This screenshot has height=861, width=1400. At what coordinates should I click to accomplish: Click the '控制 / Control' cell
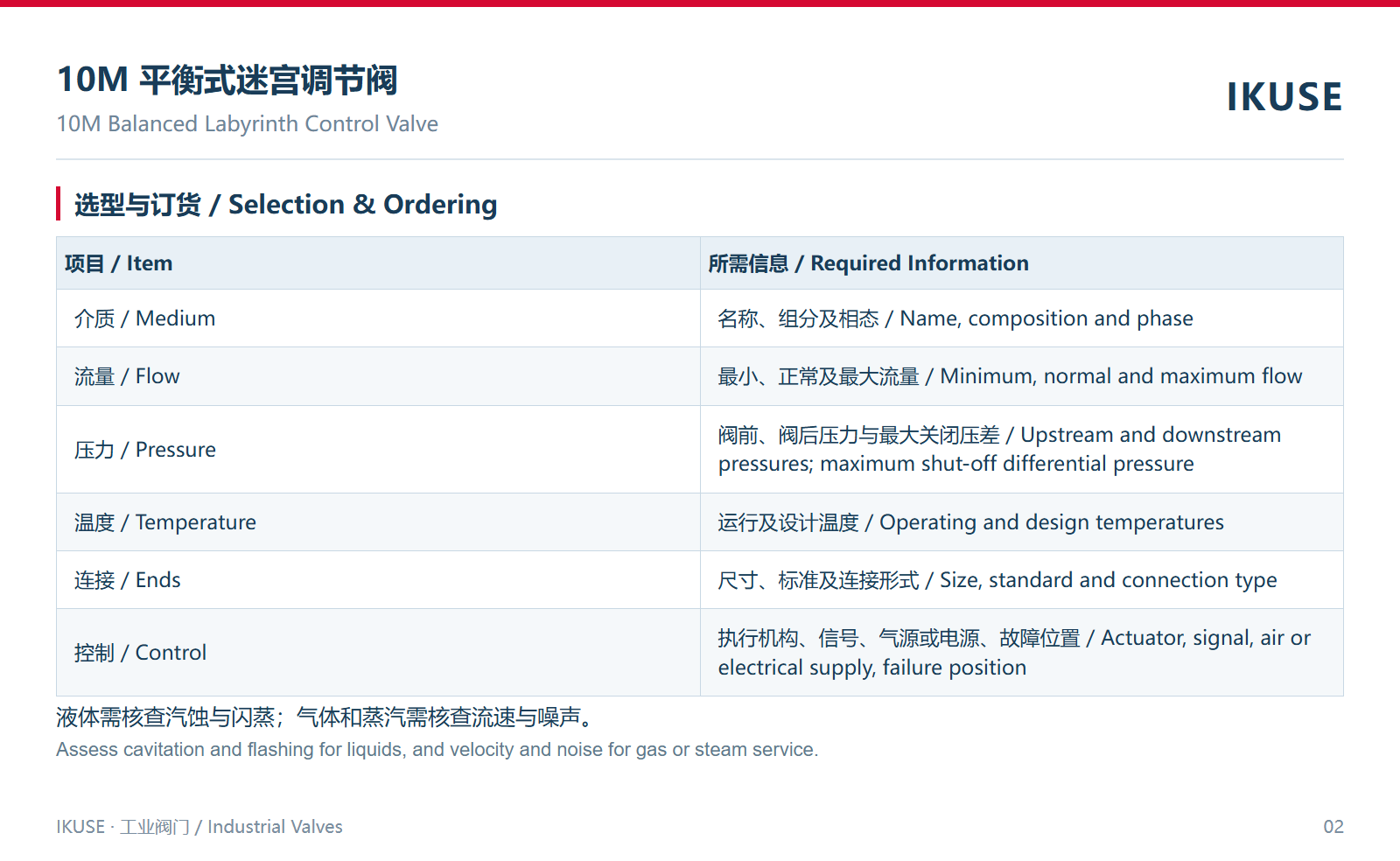coord(378,653)
